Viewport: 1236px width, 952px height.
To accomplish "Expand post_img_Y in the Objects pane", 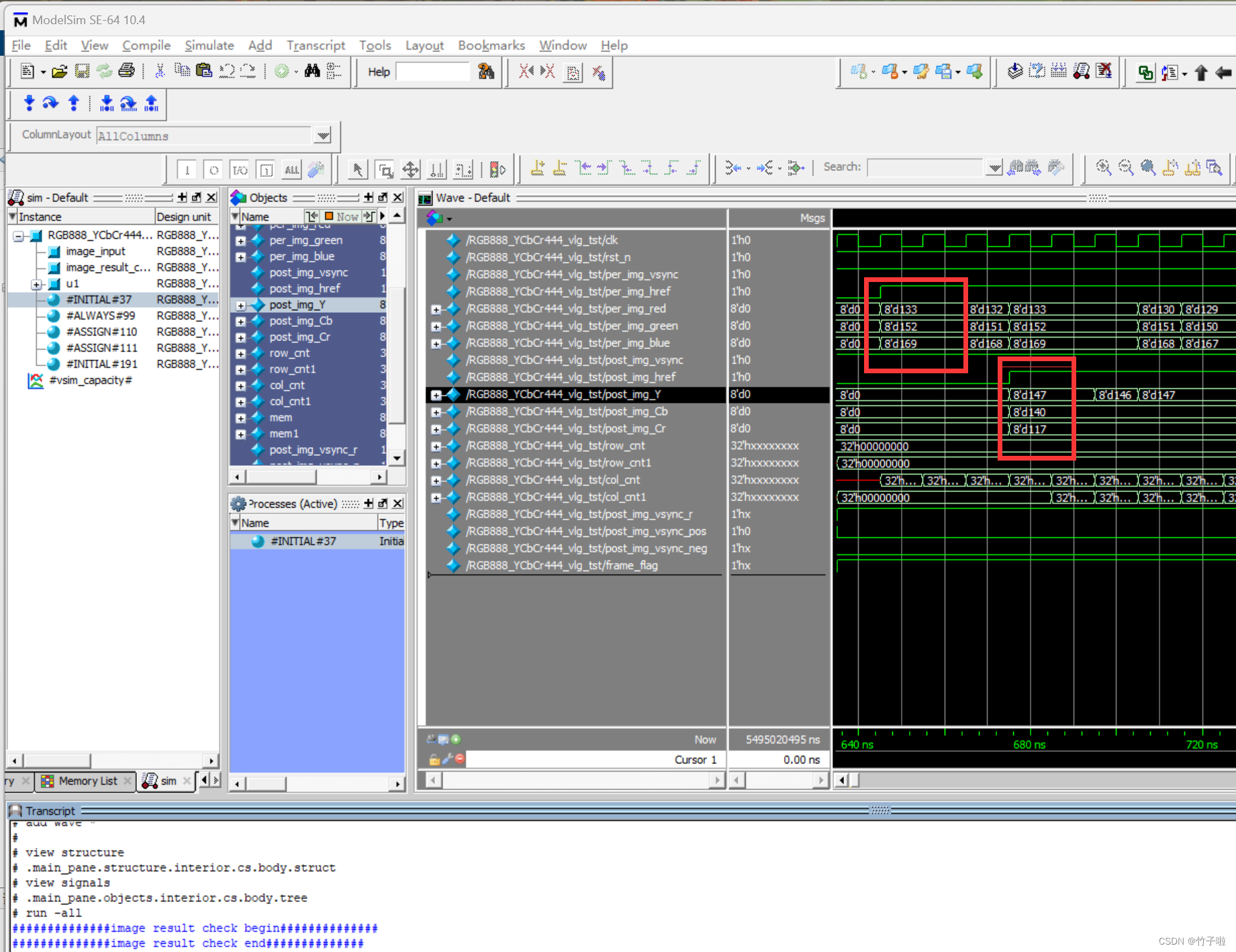I will click(x=241, y=305).
